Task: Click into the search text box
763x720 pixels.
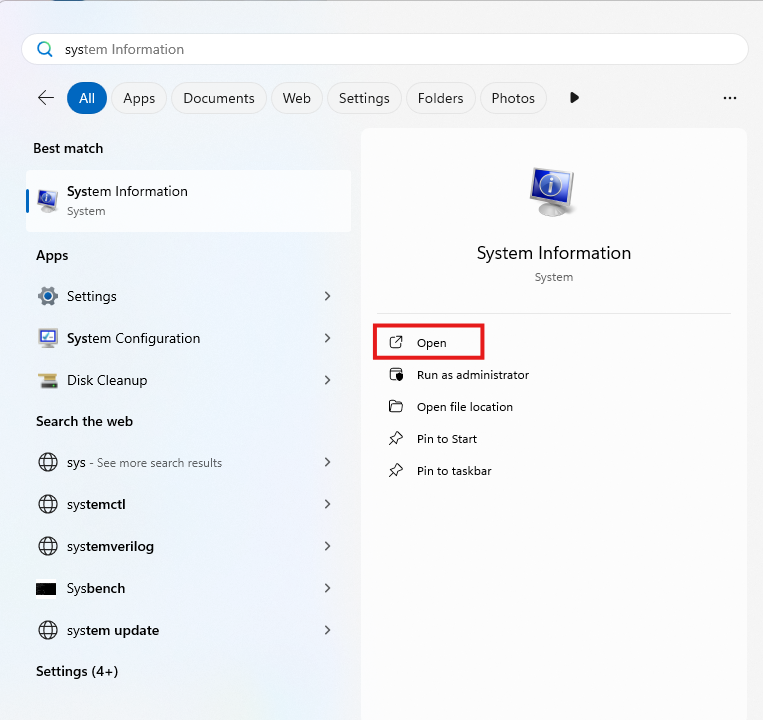Action: (400, 49)
